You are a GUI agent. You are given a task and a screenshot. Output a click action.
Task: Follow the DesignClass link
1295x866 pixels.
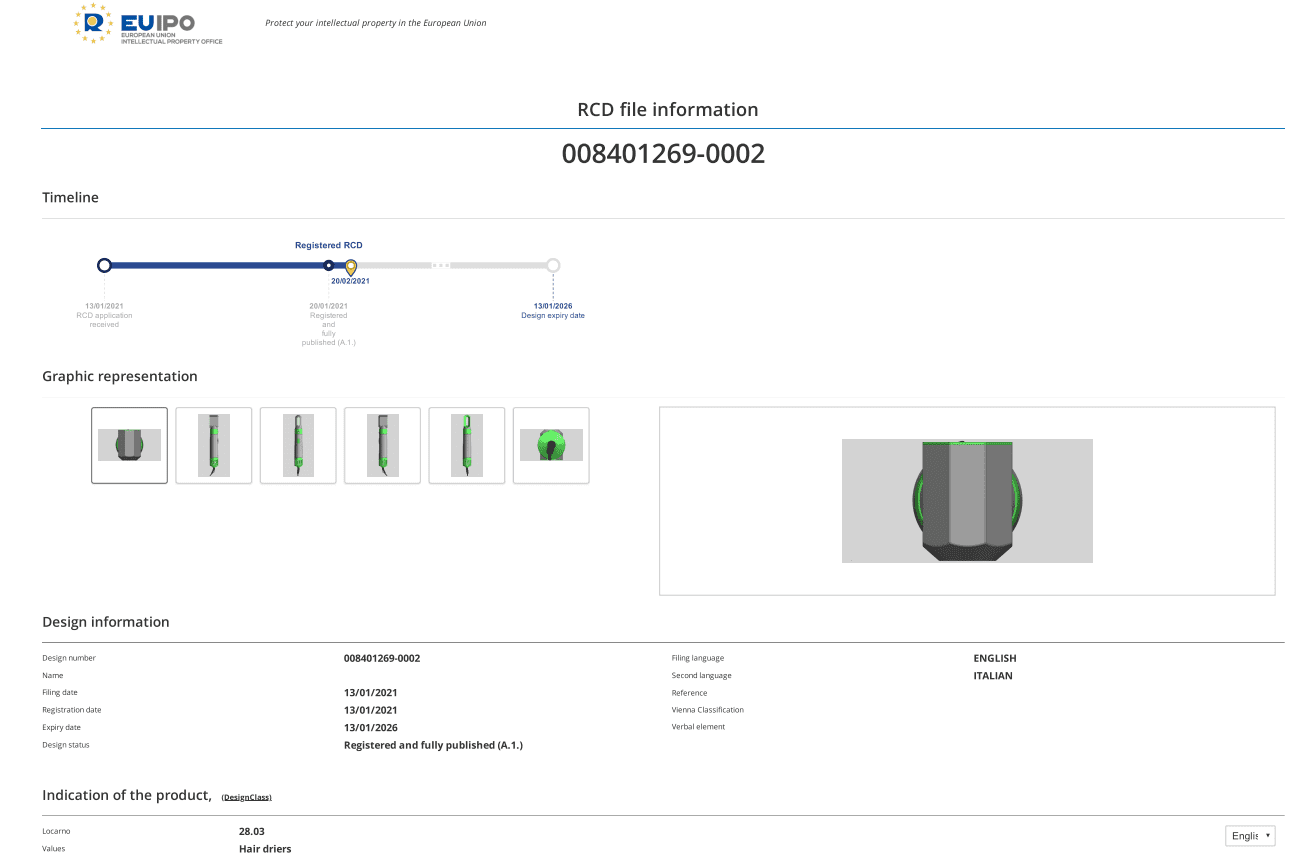[247, 797]
